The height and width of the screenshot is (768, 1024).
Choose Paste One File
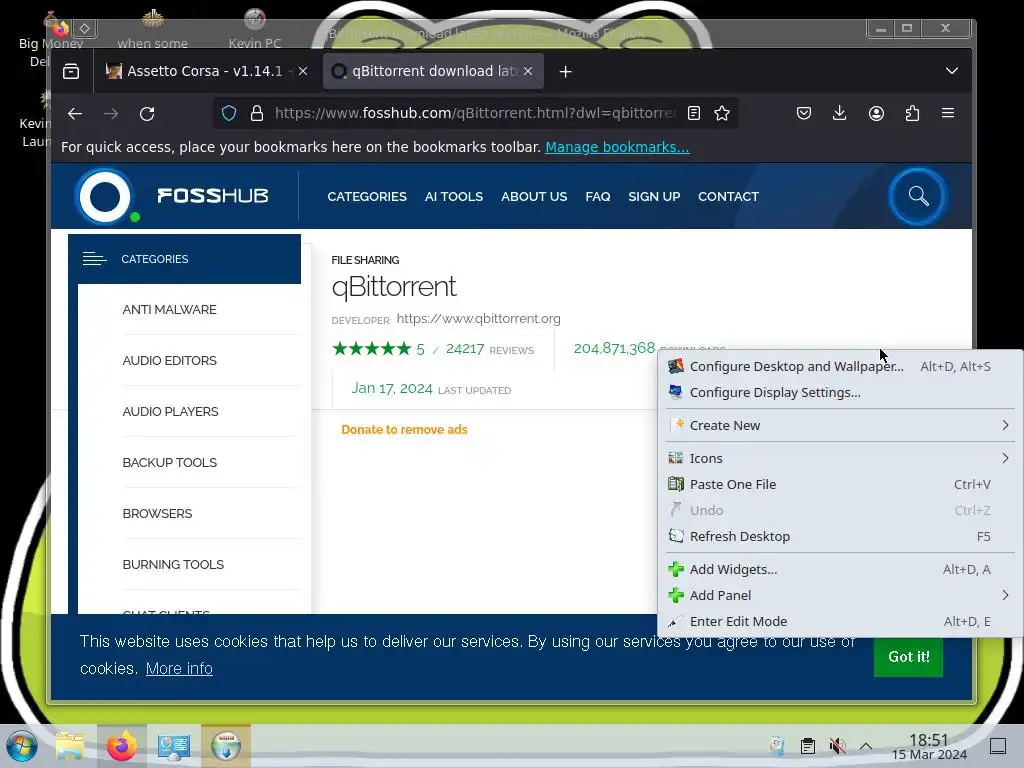[839, 485]
